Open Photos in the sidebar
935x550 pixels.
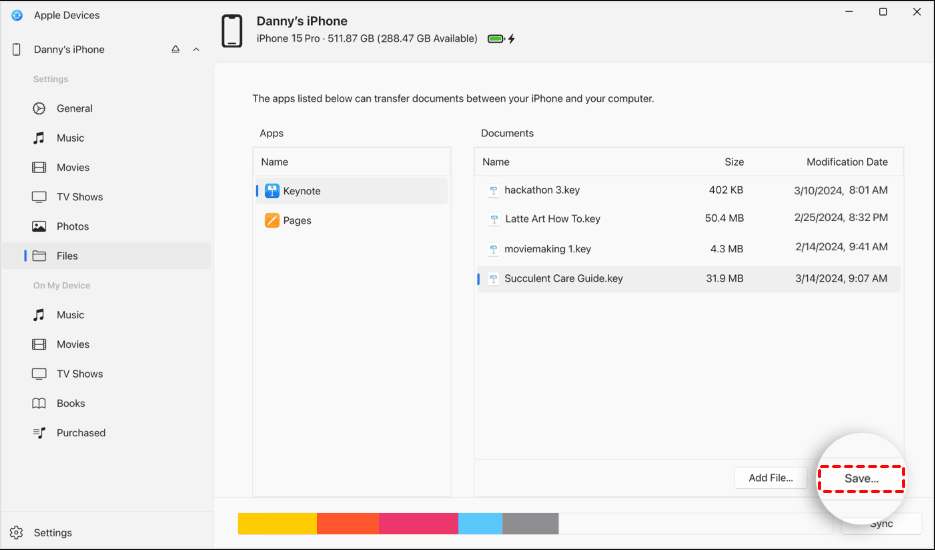coord(106,227)
